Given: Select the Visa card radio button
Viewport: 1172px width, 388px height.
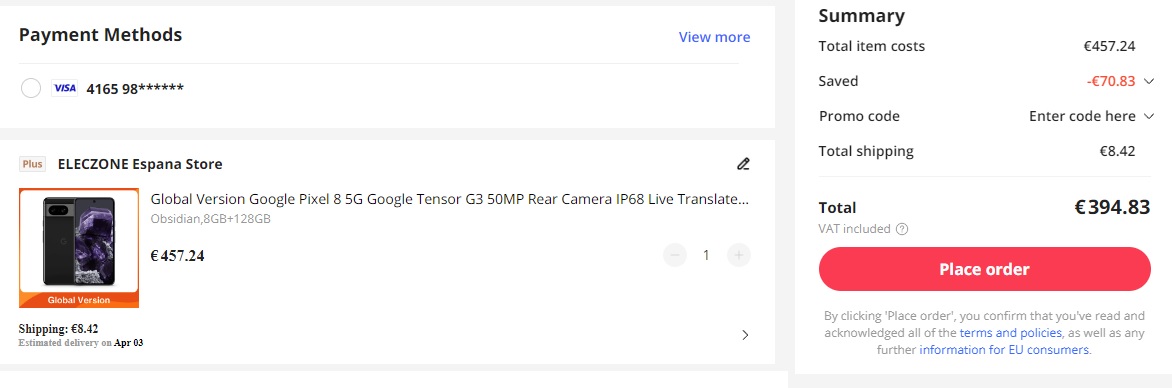Looking at the screenshot, I should (x=31, y=88).
